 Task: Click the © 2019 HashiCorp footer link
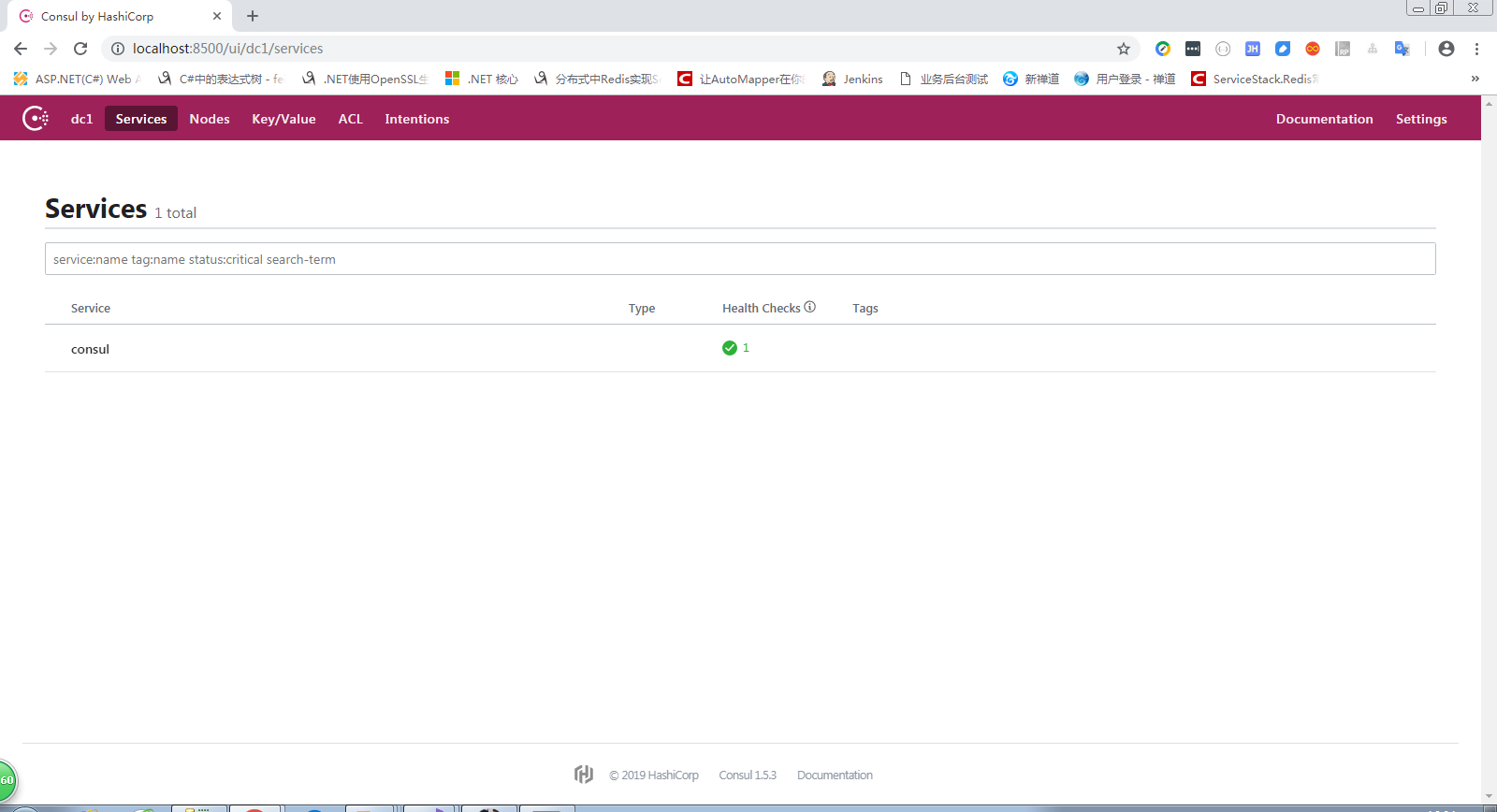coord(654,776)
